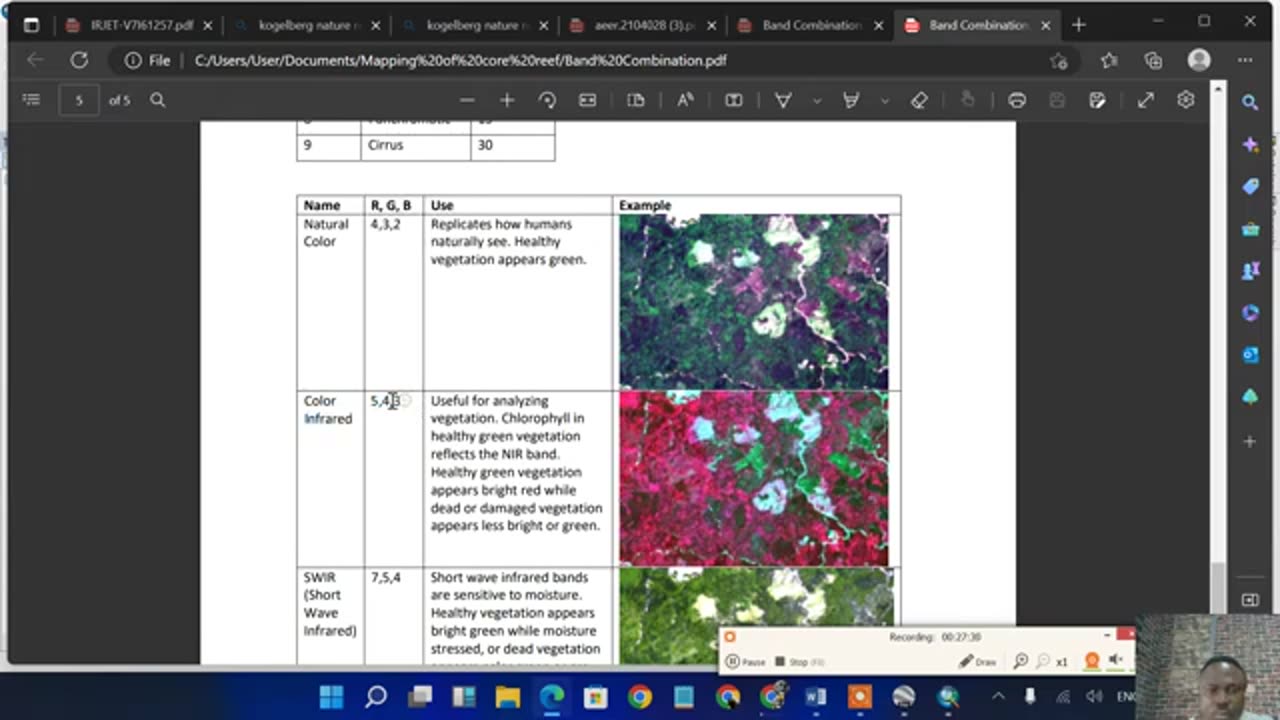
Task: Zoom in the PDF page
Action: click(x=507, y=100)
